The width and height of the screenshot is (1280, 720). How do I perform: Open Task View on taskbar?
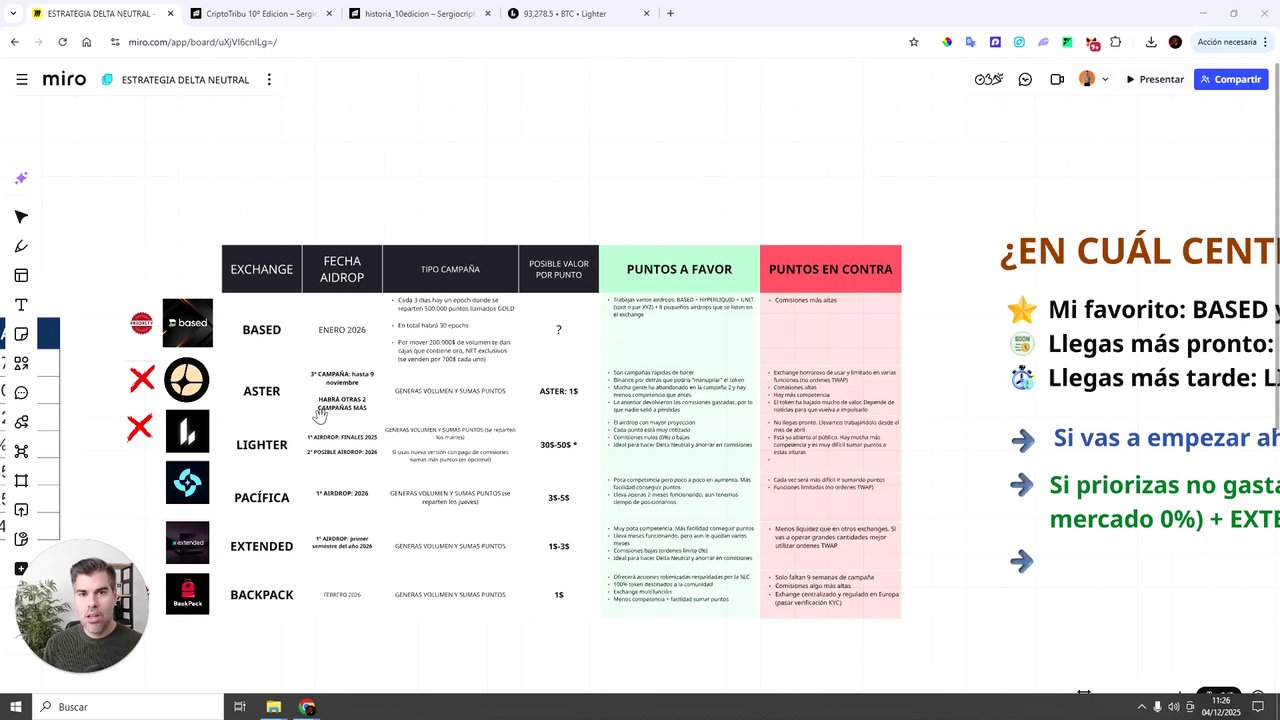240,707
